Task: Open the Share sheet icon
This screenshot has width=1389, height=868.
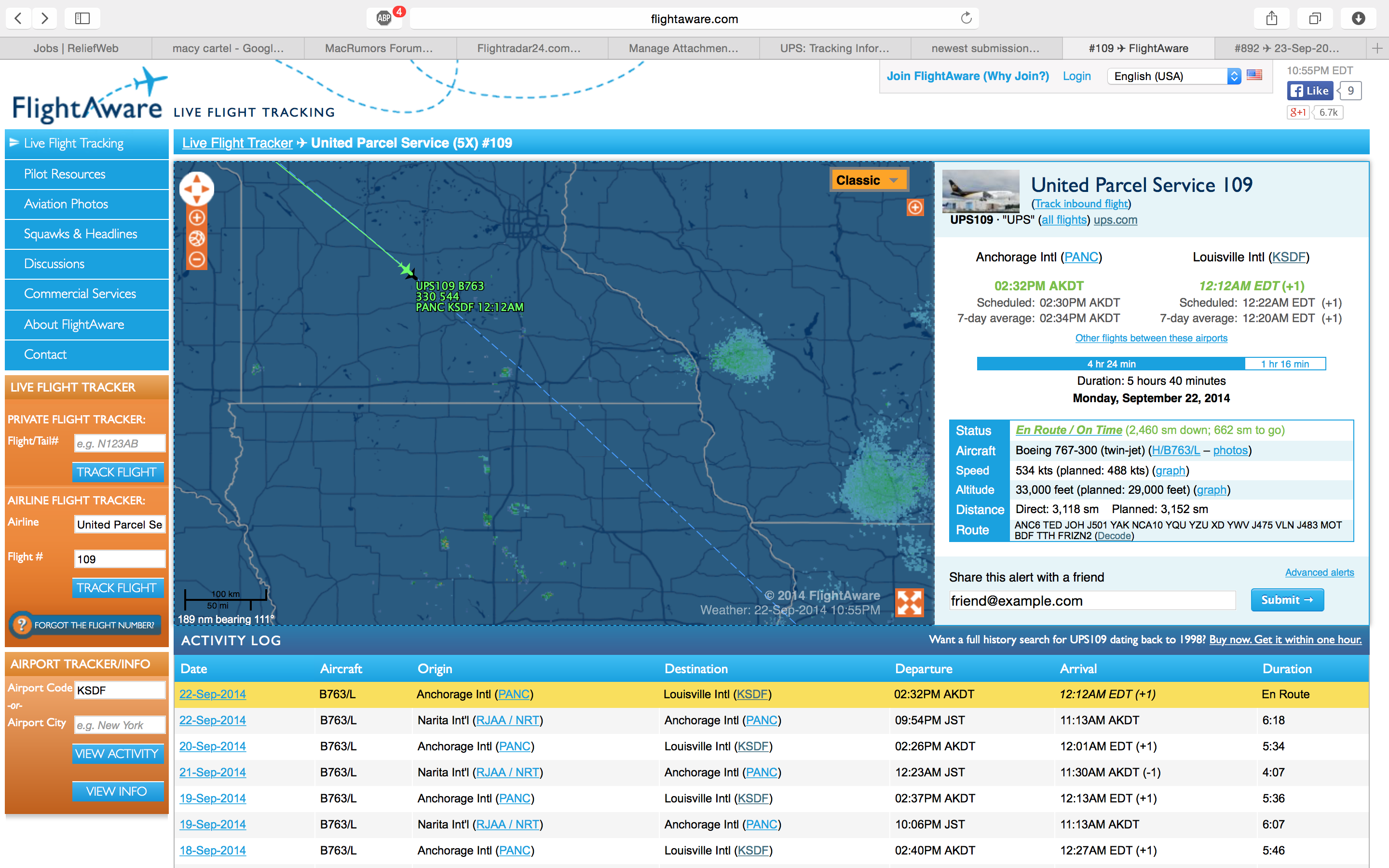Action: point(1271,18)
